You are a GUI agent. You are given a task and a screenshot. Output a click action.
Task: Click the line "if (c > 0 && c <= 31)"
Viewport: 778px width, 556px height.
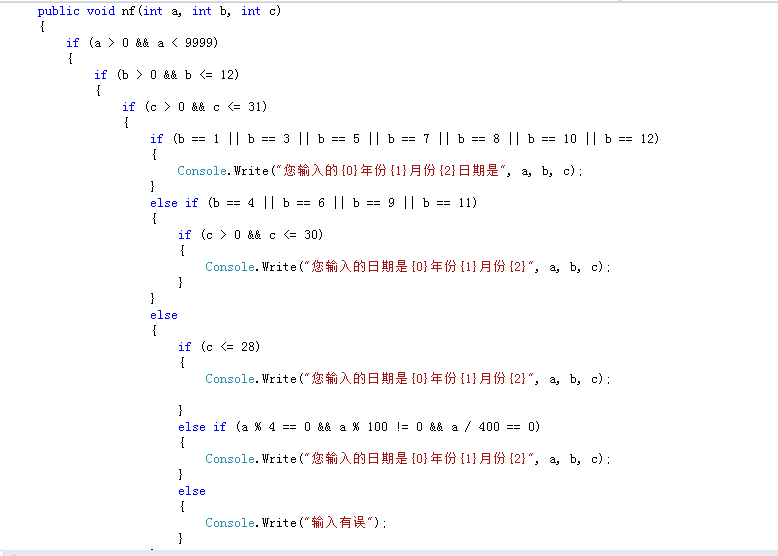click(194, 107)
